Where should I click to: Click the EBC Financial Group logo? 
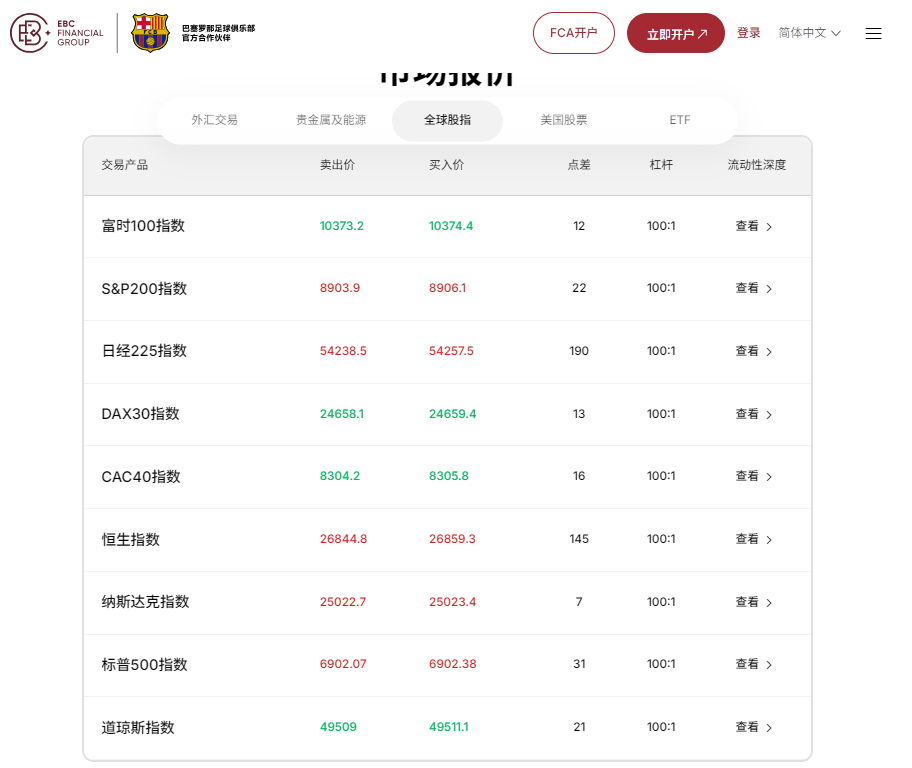point(56,32)
